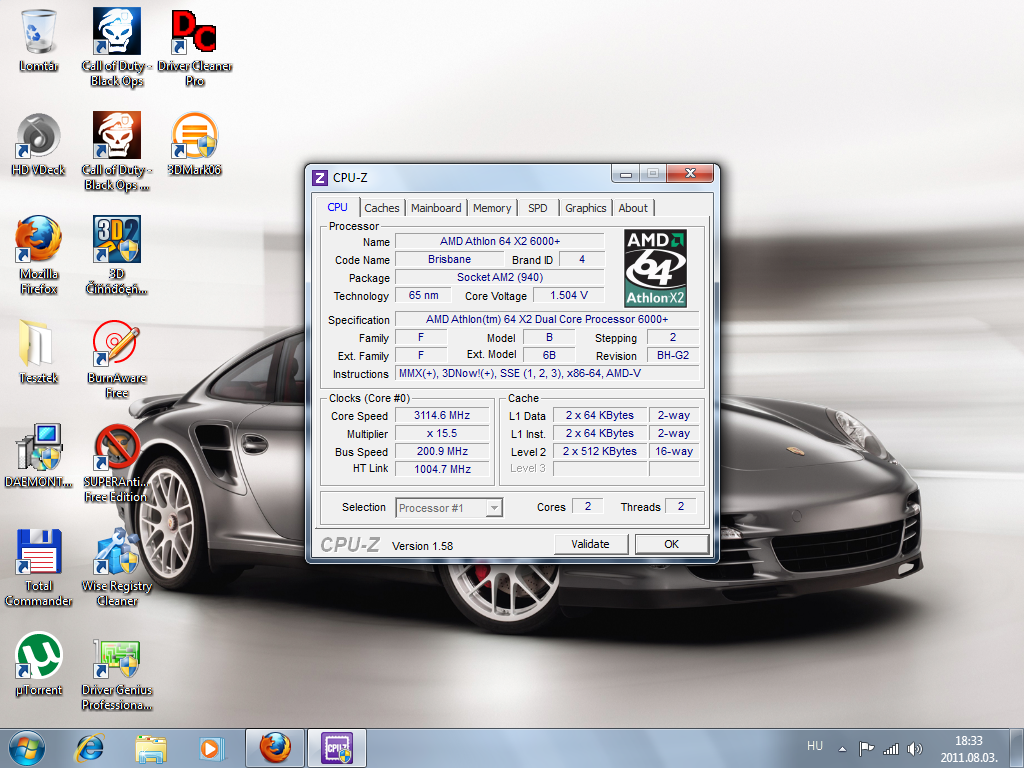Viewport: 1024px width, 768px height.
Task: Click the Windows Start button
Action: pos(27,747)
